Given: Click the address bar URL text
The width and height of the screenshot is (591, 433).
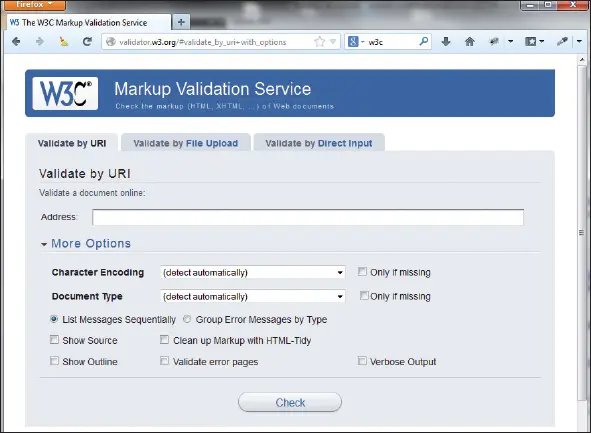Looking at the screenshot, I should (203, 42).
